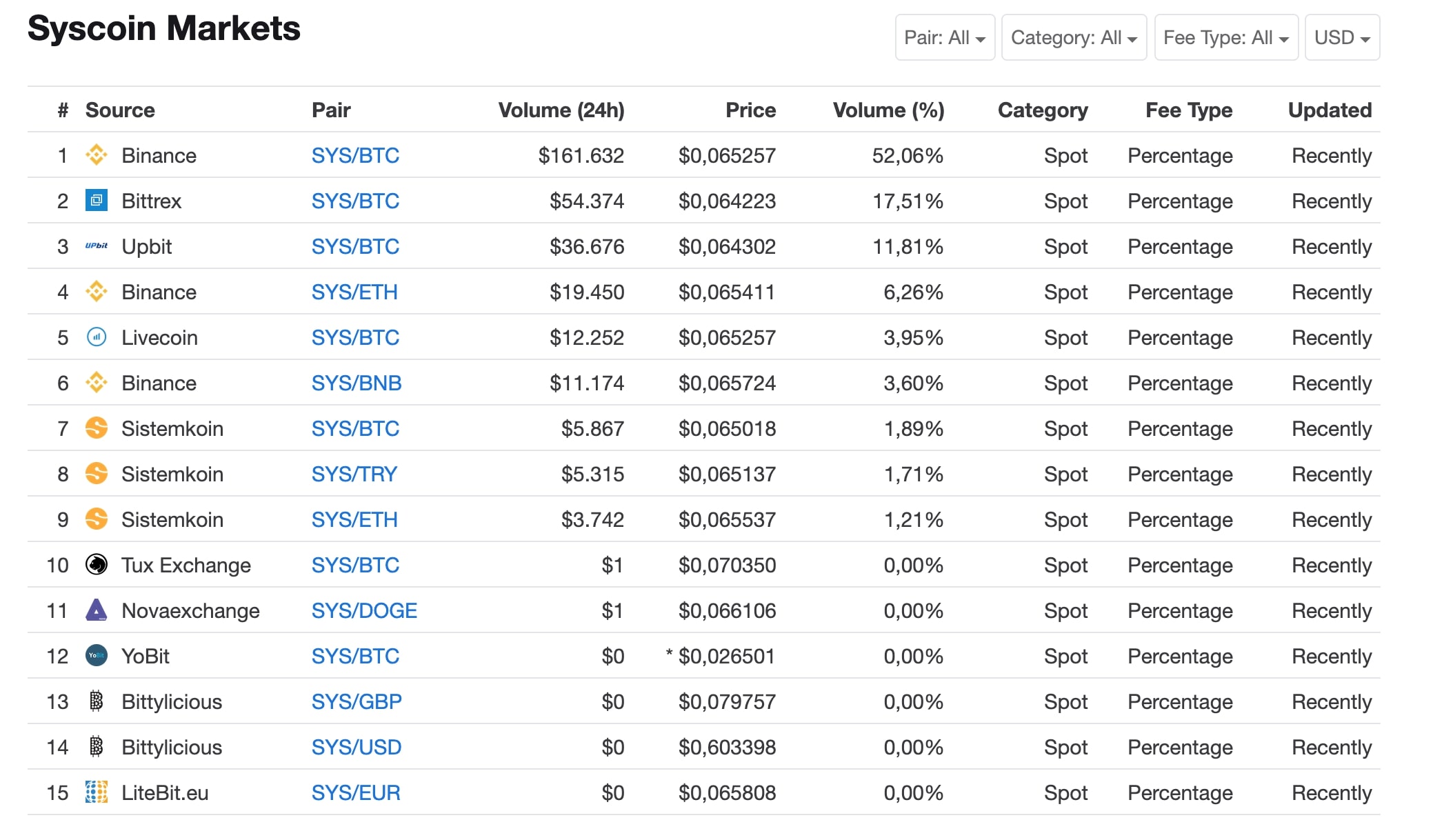Viewport: 1433px width, 840px height.
Task: Click the Sistemkoin logo icon in row 9
Action: tap(97, 519)
